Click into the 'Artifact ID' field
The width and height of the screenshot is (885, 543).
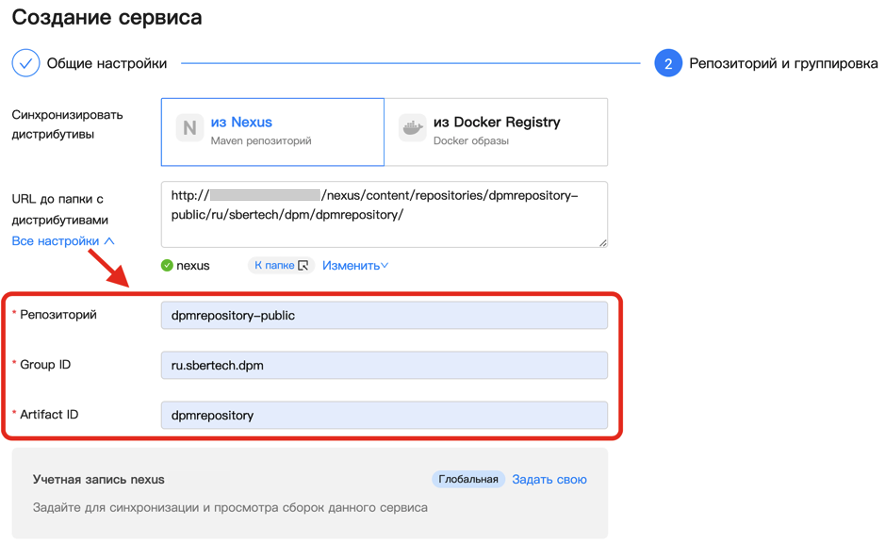(383, 415)
